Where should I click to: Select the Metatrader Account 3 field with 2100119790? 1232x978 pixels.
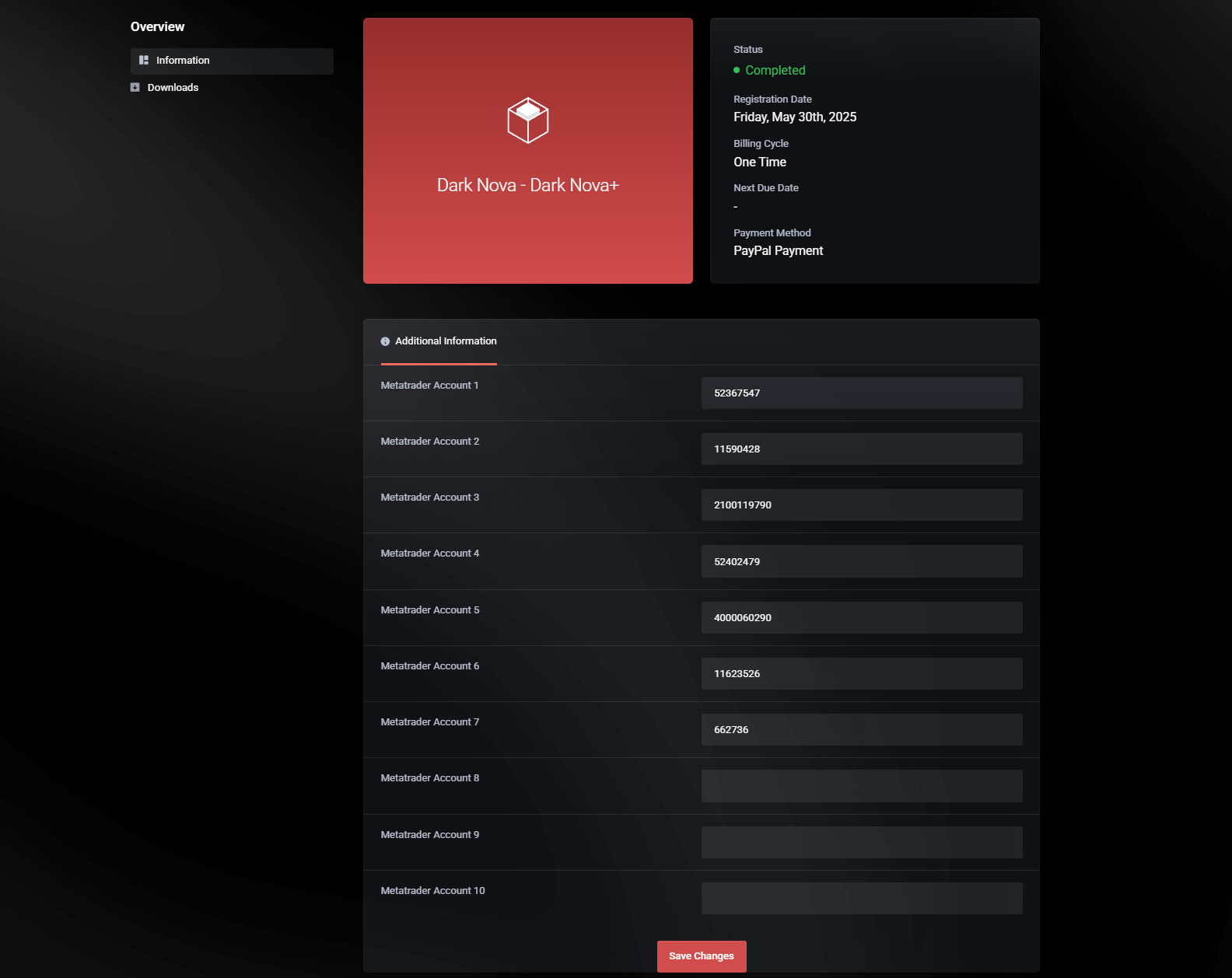[x=861, y=505]
